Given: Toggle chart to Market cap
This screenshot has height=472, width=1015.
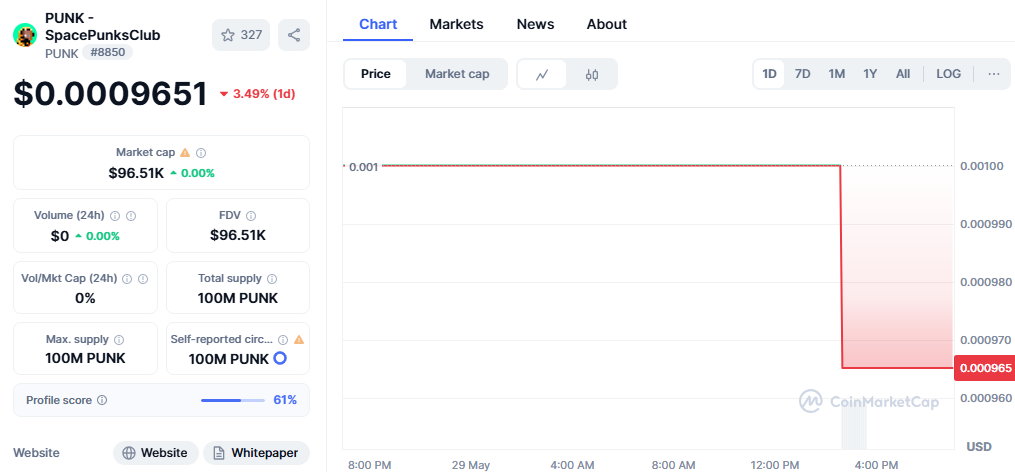Looking at the screenshot, I should (x=457, y=74).
